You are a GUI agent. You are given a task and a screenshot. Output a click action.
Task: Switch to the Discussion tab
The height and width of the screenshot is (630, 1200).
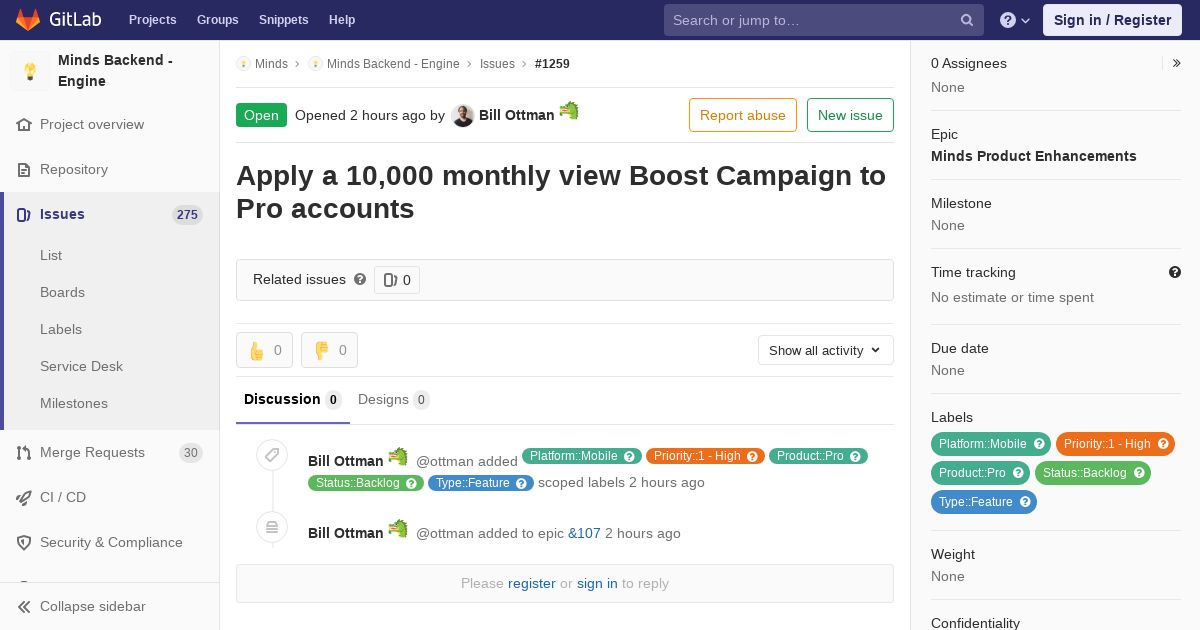[293, 400]
